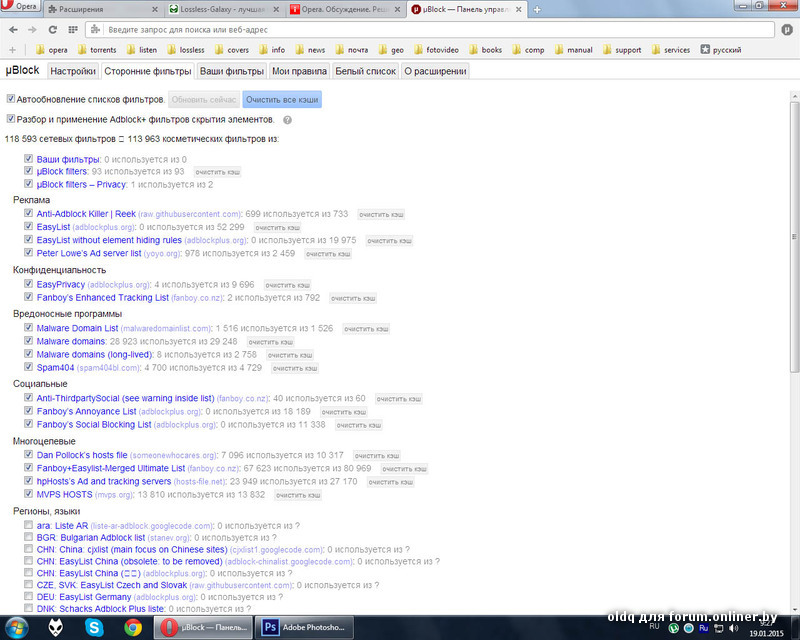The image size is (800, 640).
Task: Click 'Очистить все кэши' button
Action: (x=282, y=100)
